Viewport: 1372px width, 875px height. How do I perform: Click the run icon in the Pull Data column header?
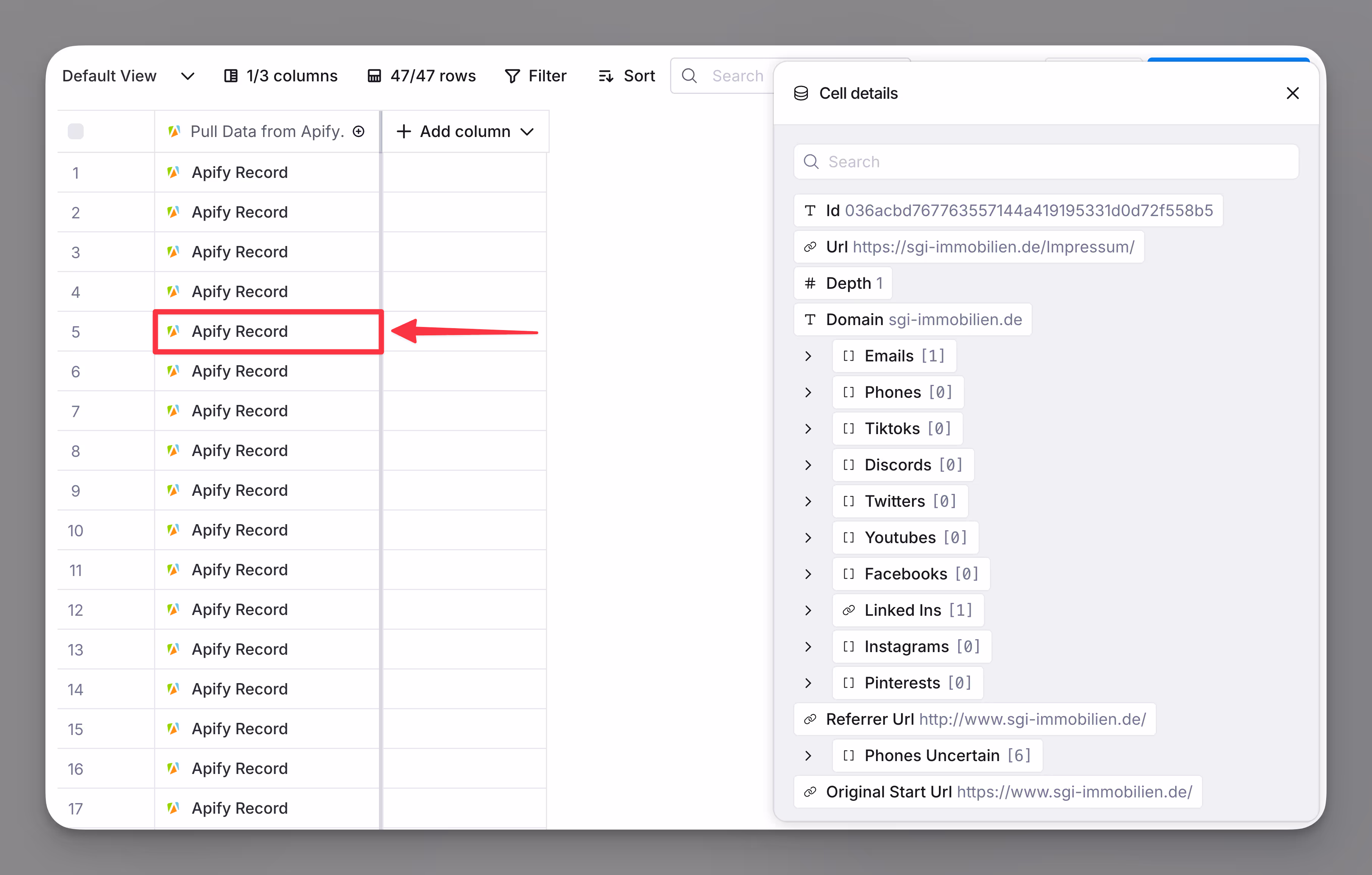[x=359, y=132]
